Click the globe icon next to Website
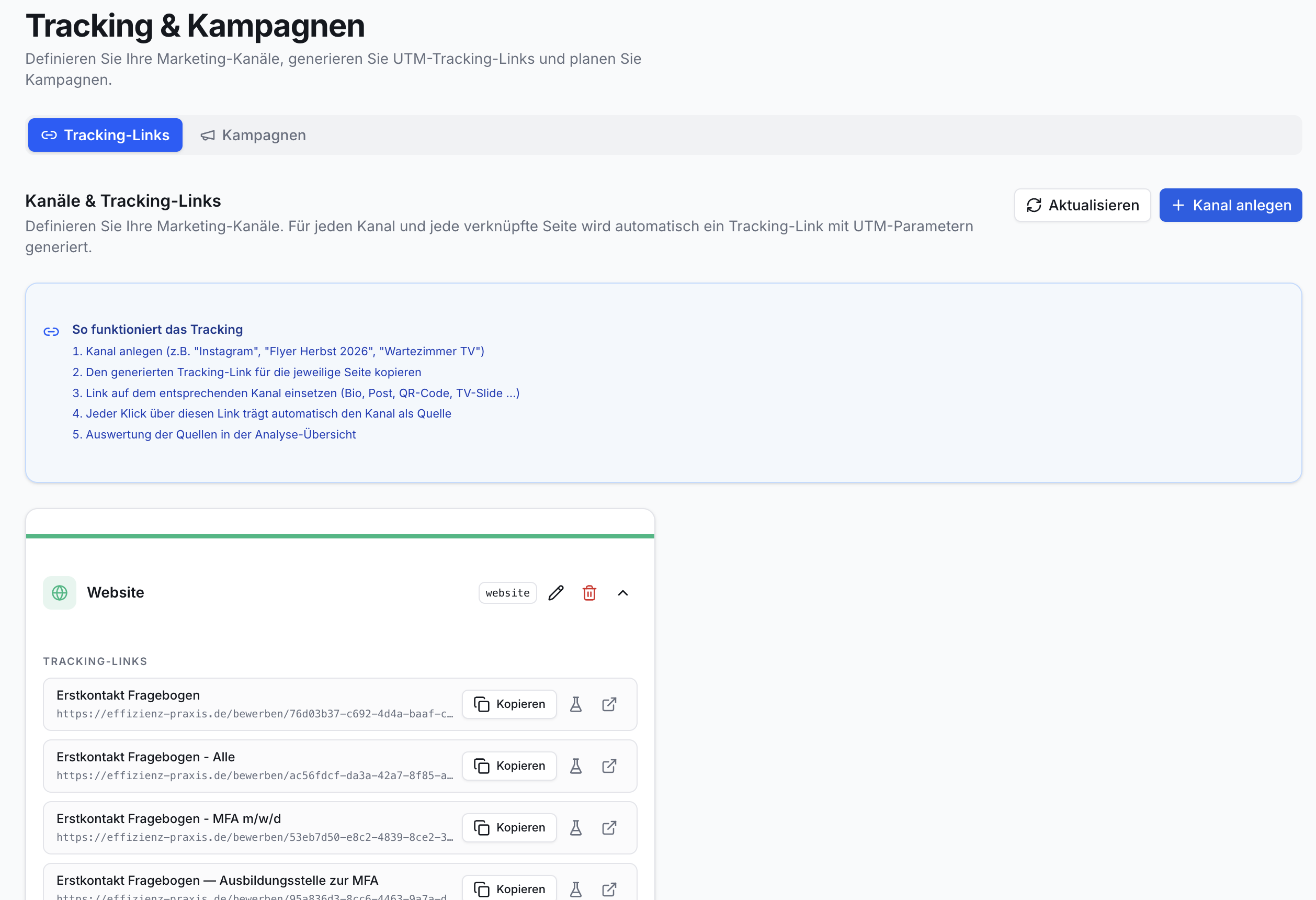 [60, 592]
